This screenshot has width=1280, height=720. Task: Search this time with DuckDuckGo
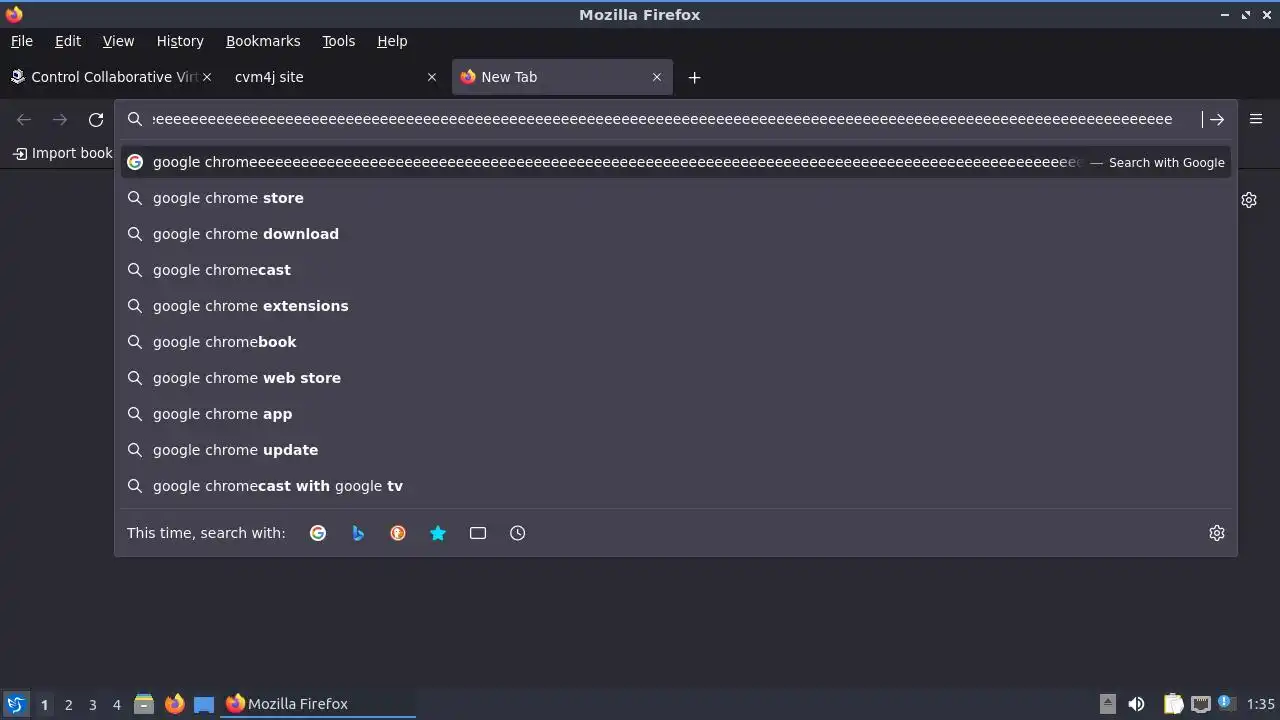point(398,533)
